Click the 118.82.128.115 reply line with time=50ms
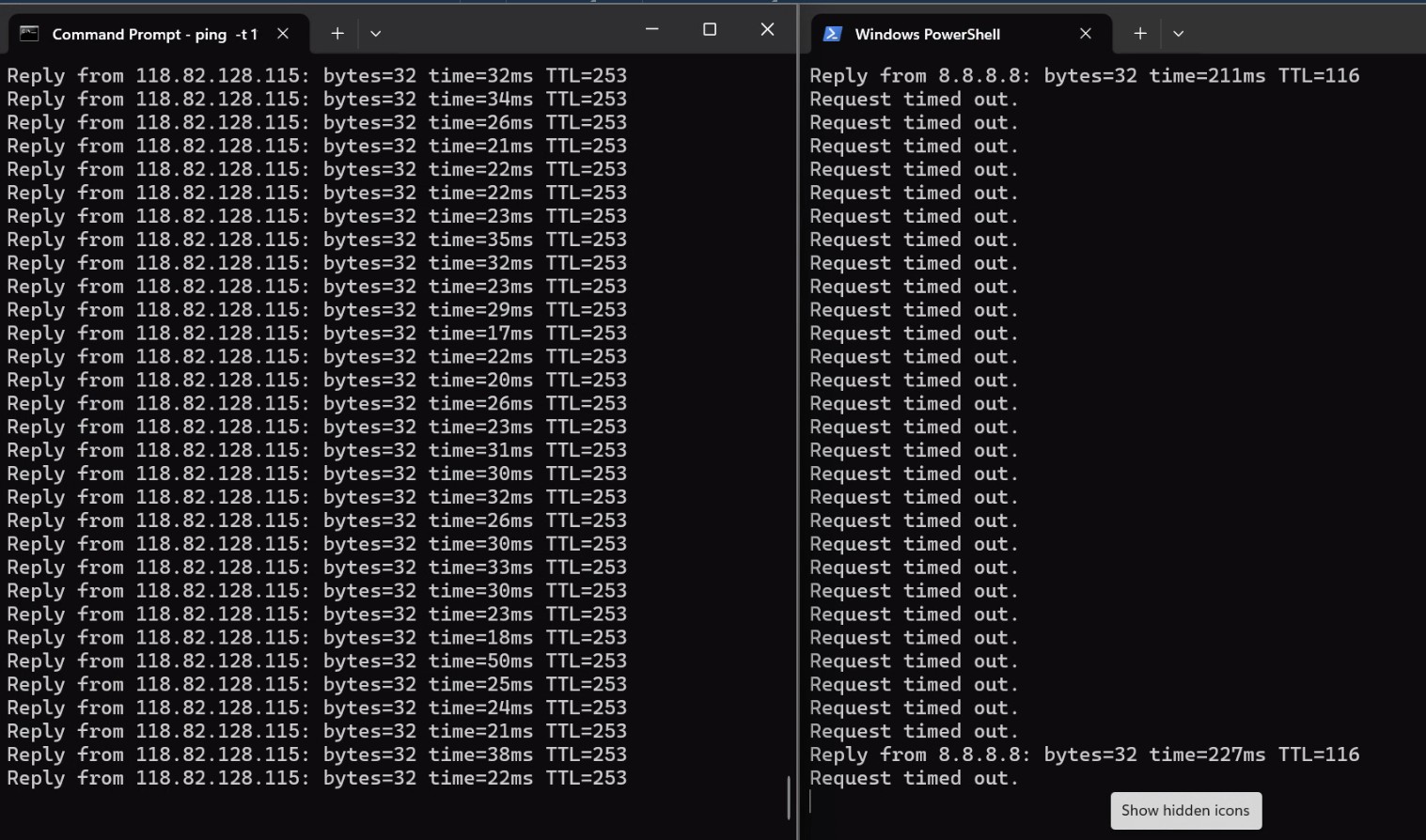The image size is (1426, 840). coord(317,661)
